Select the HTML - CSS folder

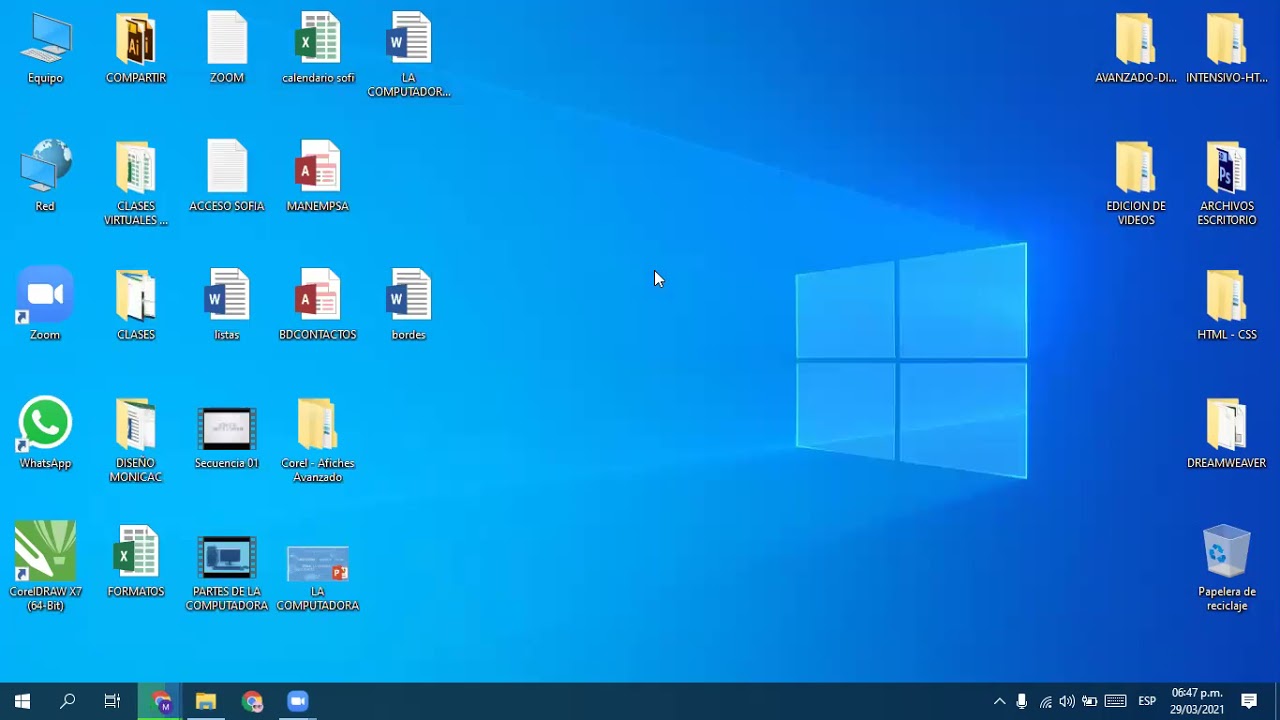pos(1227,304)
